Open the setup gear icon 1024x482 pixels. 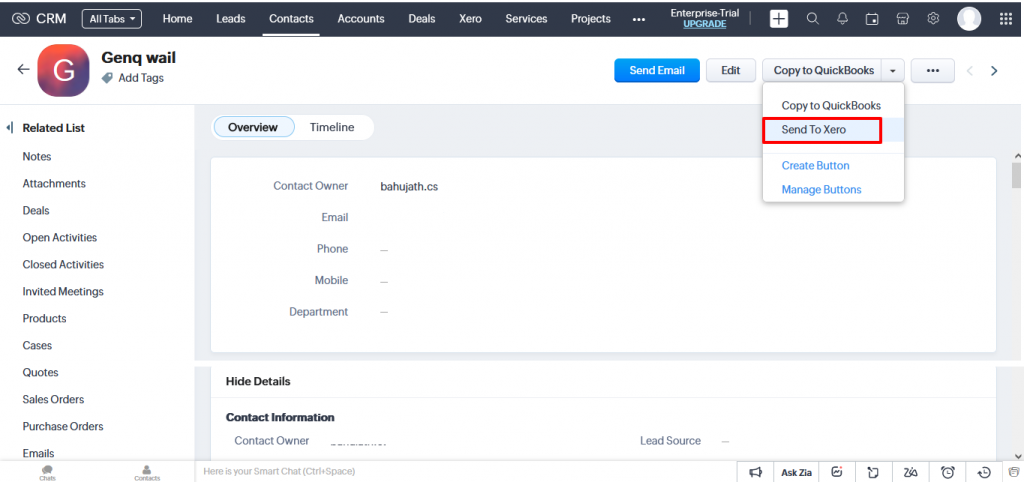coord(933,19)
